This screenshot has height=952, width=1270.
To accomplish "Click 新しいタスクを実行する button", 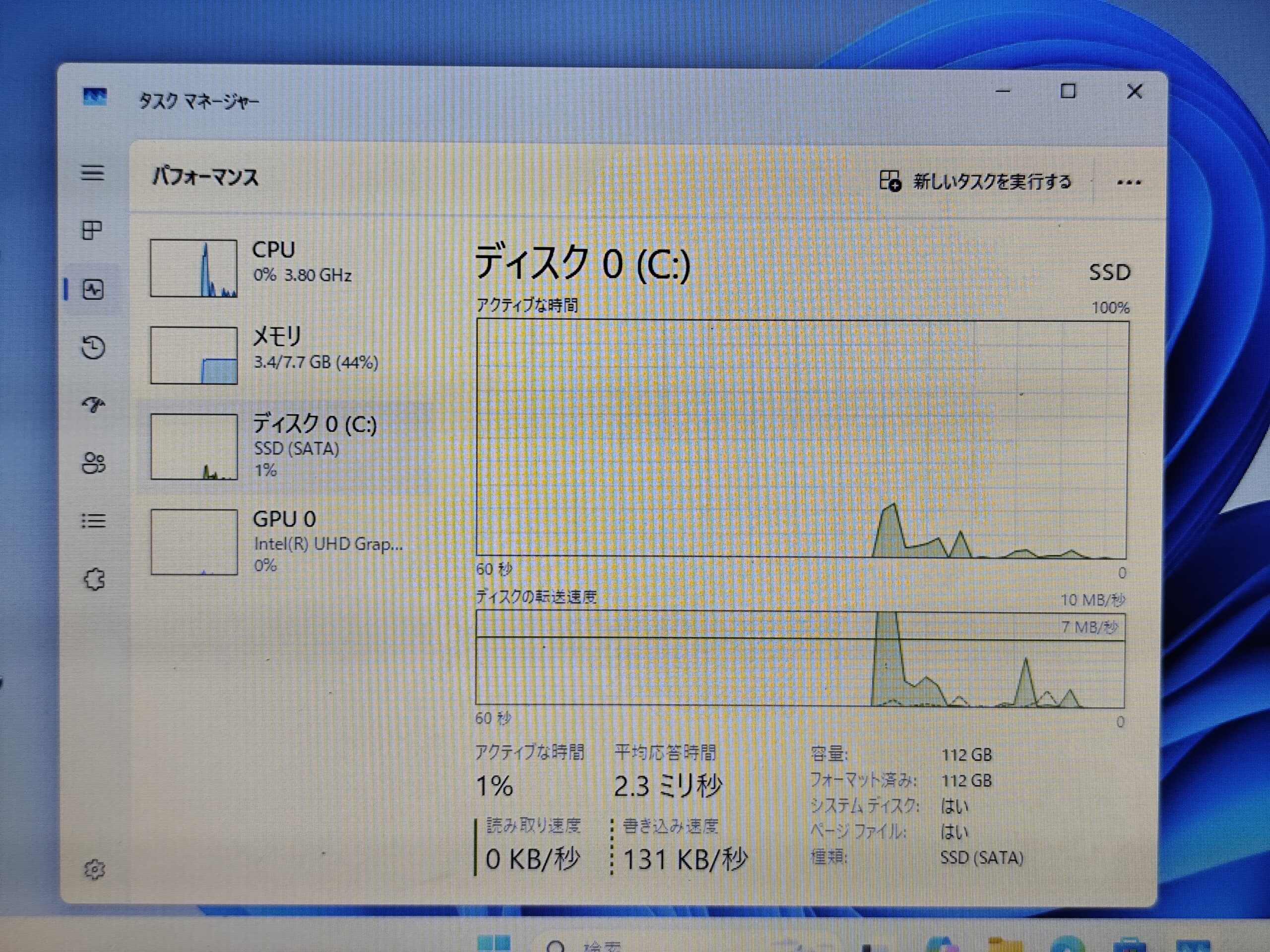I will coord(976,182).
